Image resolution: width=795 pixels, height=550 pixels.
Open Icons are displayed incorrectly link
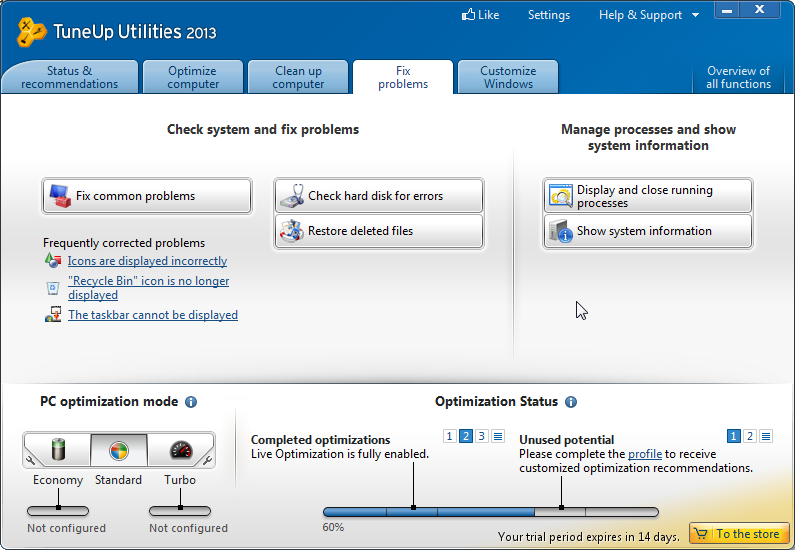pos(148,261)
